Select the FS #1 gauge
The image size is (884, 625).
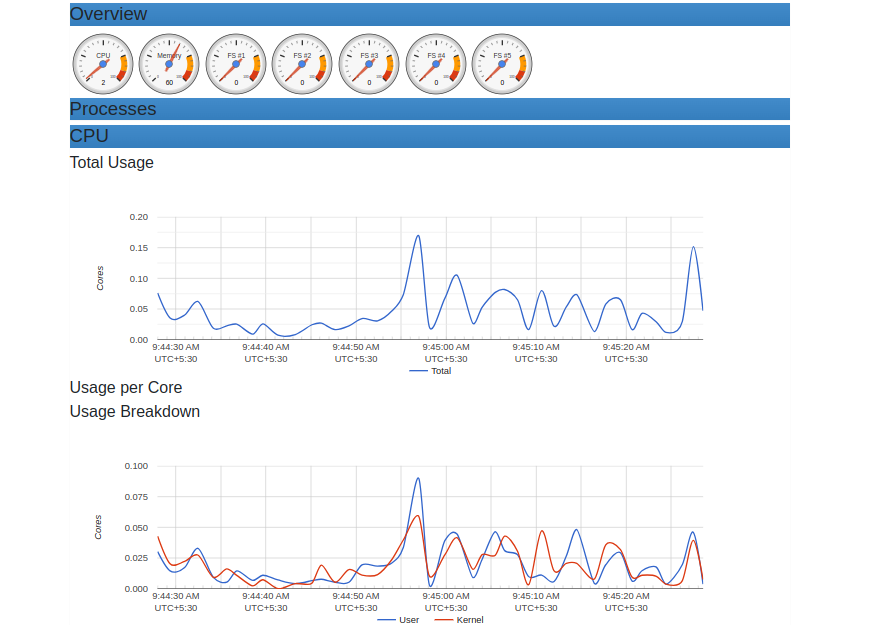236,63
